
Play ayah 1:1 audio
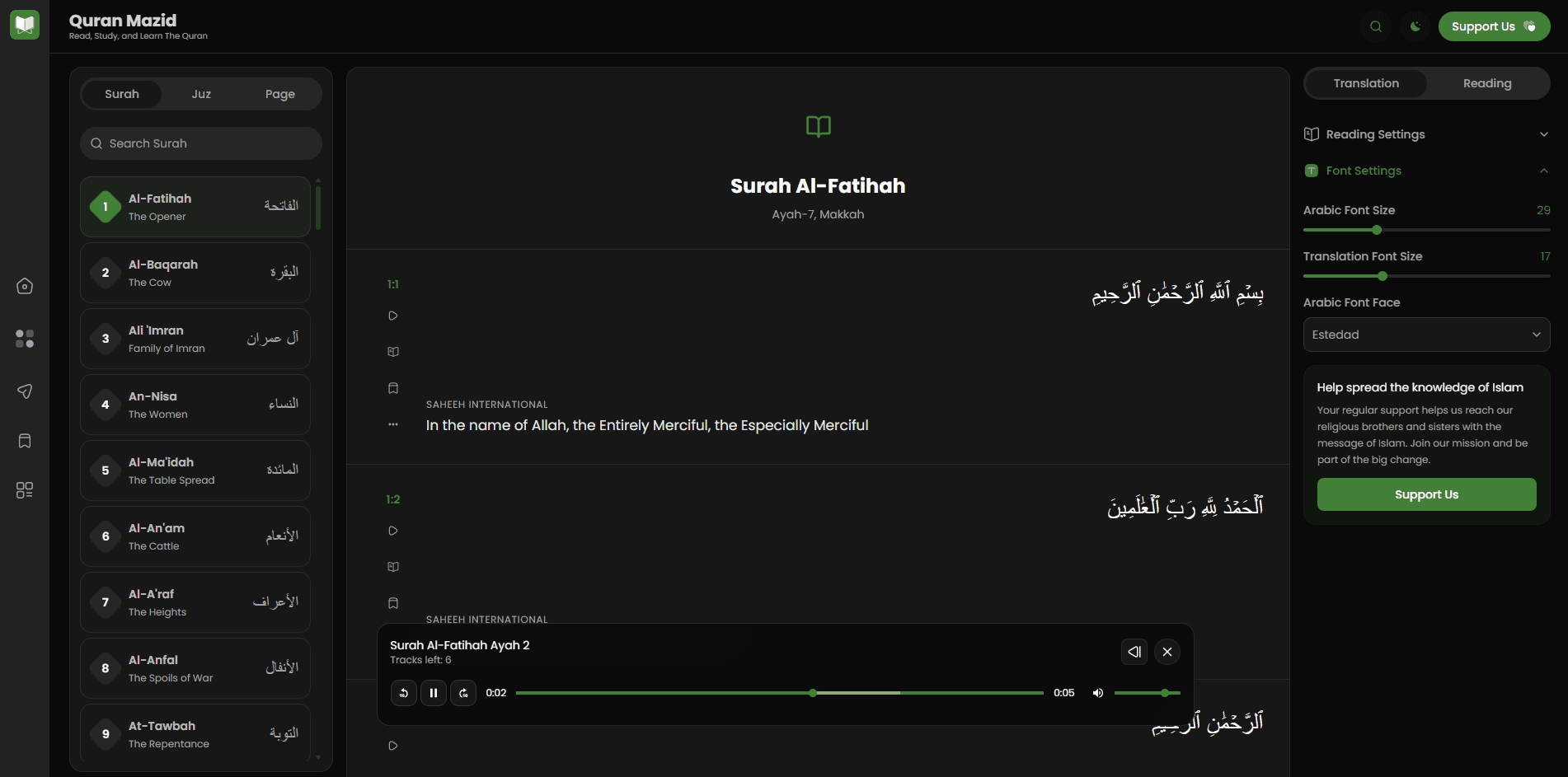click(393, 316)
